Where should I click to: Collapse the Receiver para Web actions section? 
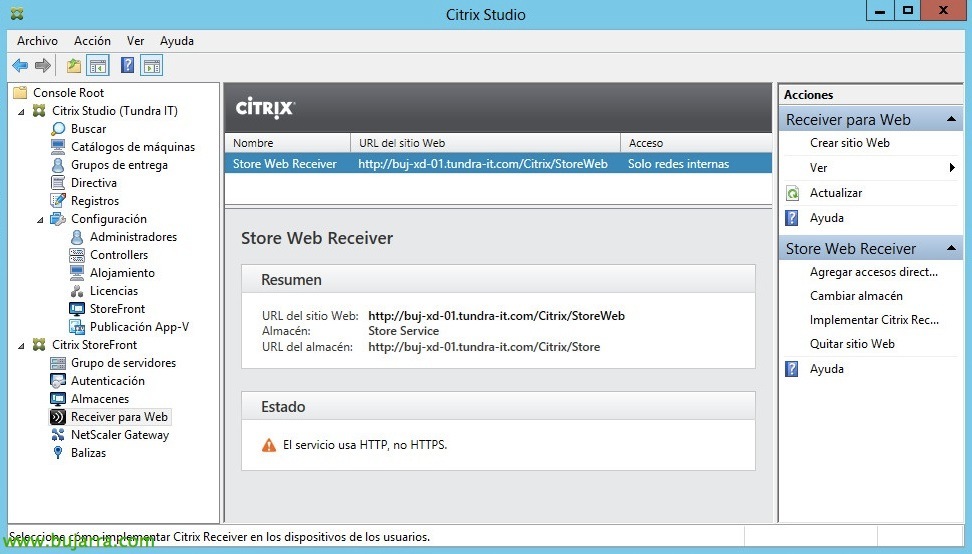(951, 119)
